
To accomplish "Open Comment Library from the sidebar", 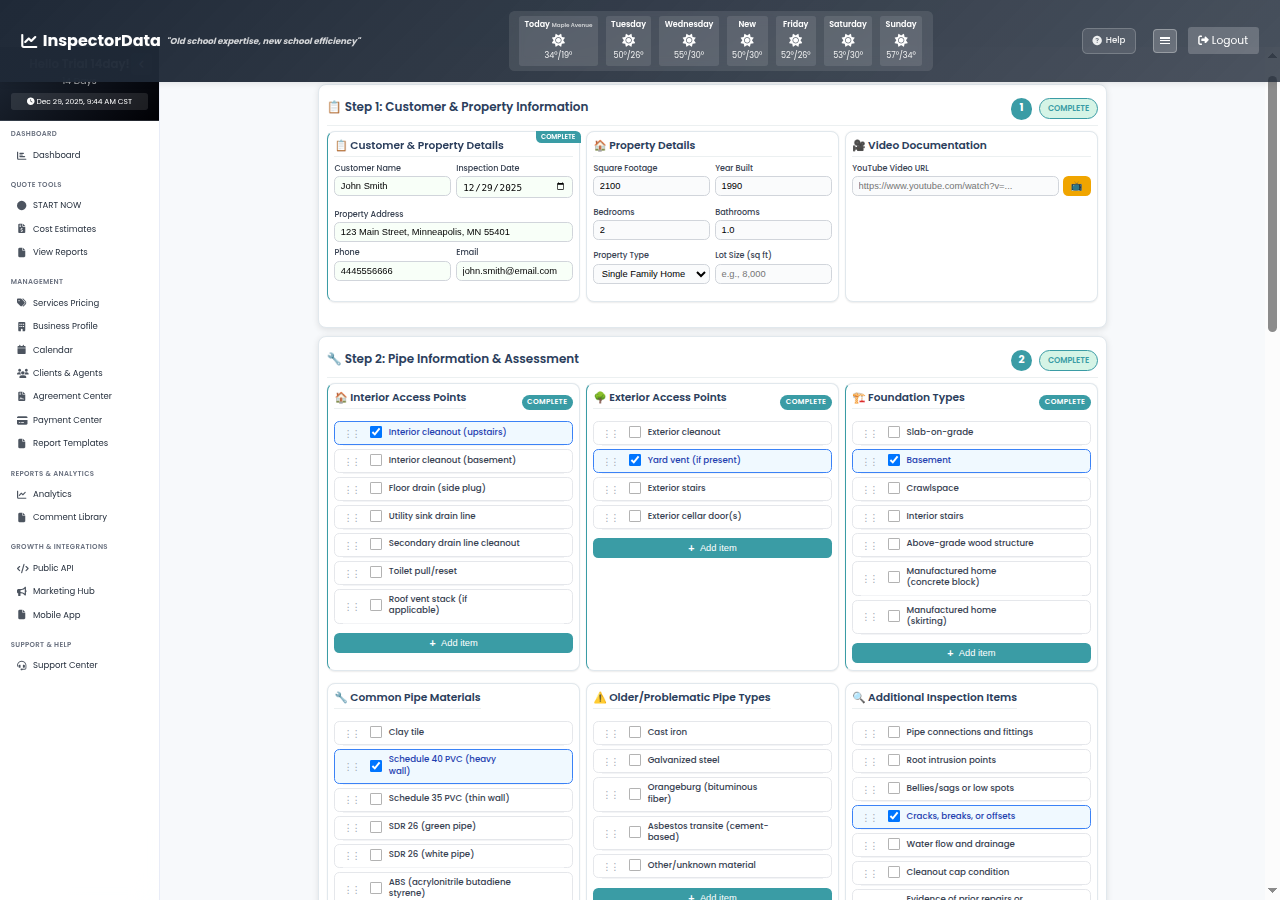I will coord(69,517).
